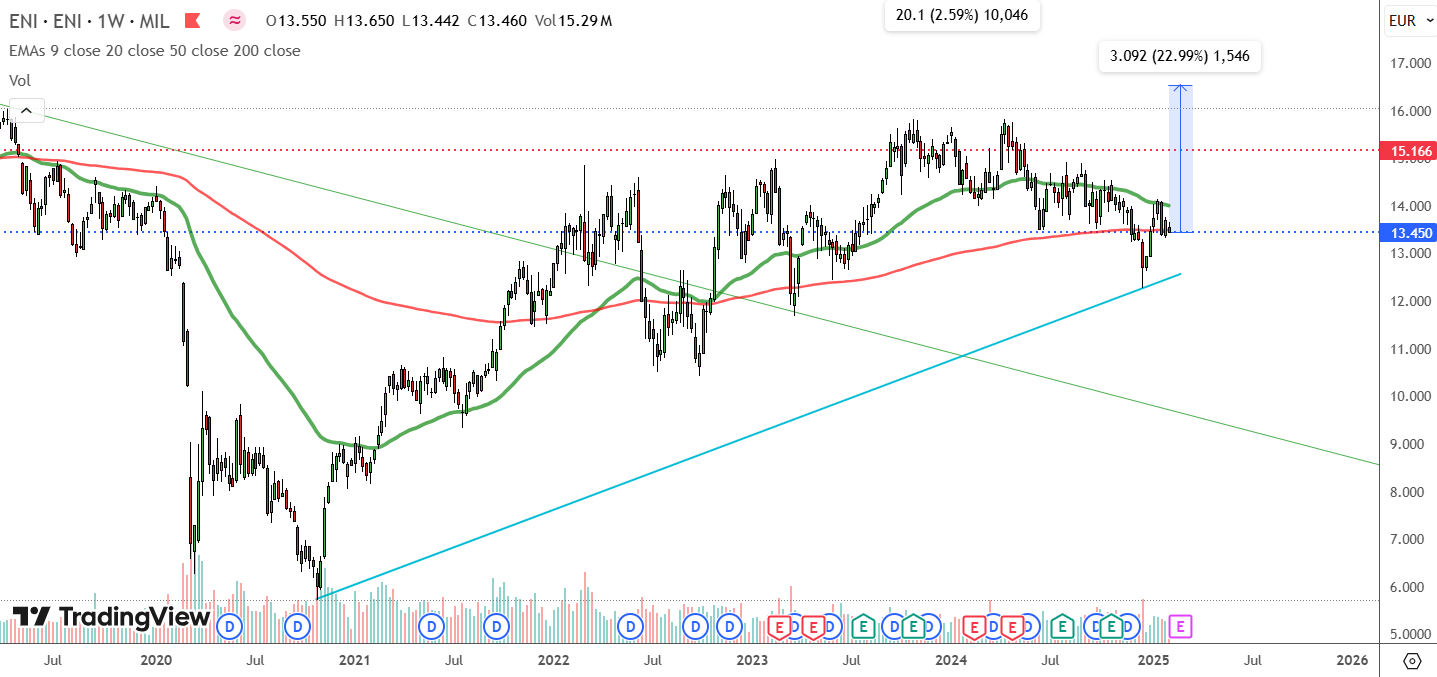Select the Vol indicator legend
The width and height of the screenshot is (1437, 677).
tap(19, 79)
